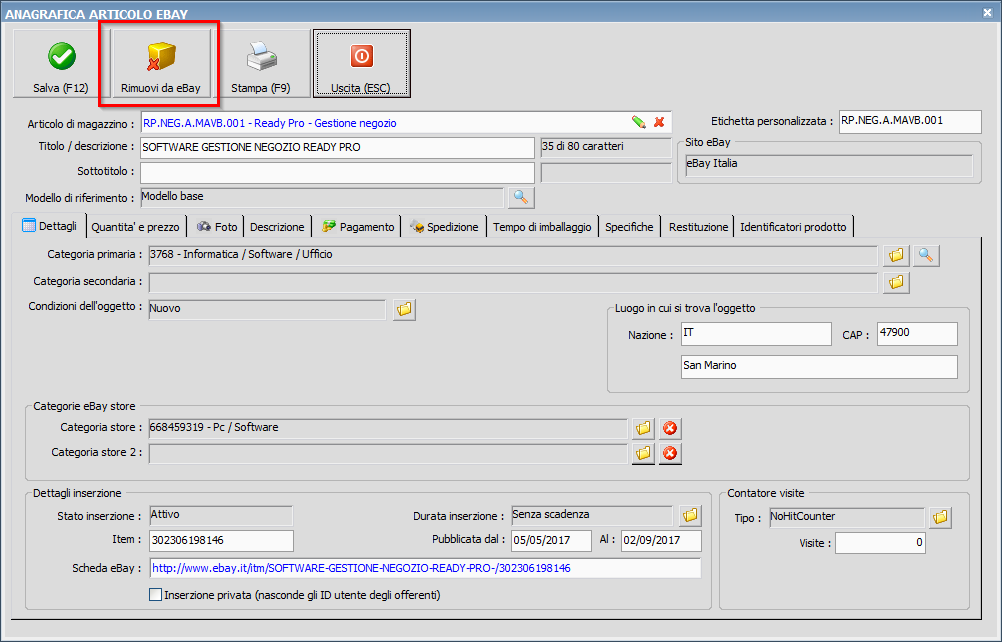Click the Stato inserzione Attivo field

(220, 516)
